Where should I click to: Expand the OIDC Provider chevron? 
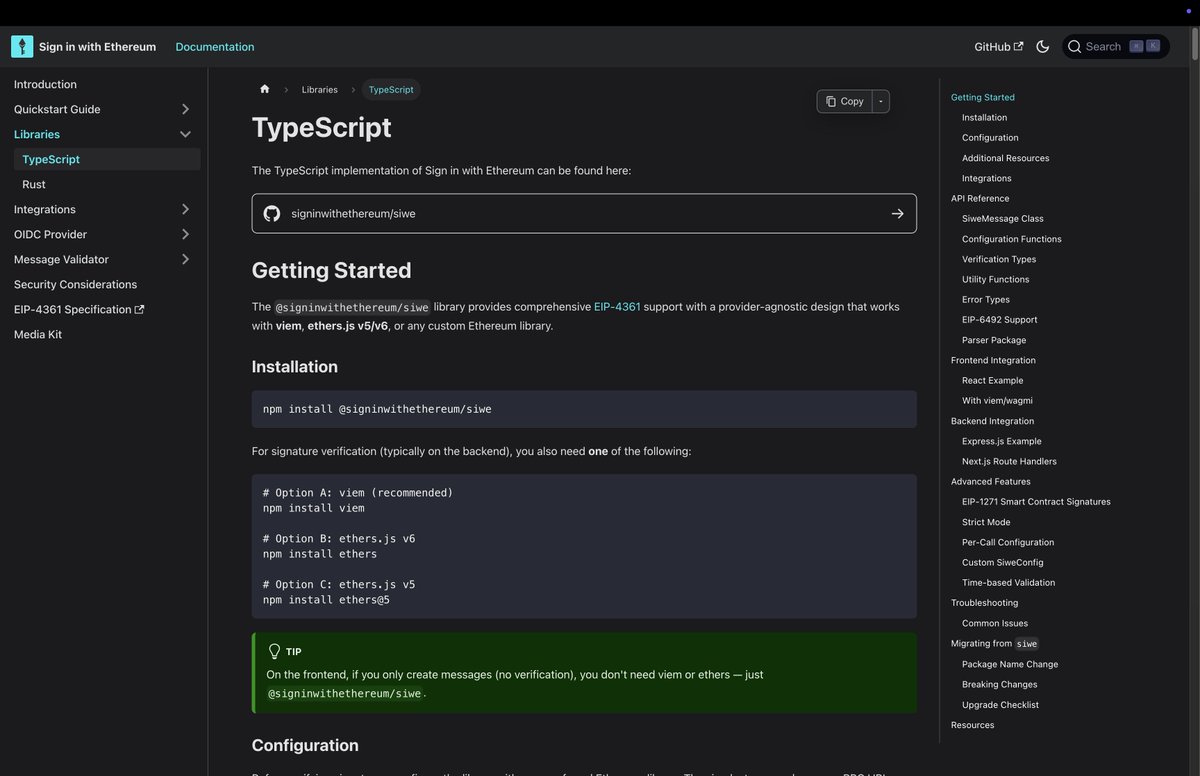coord(185,234)
